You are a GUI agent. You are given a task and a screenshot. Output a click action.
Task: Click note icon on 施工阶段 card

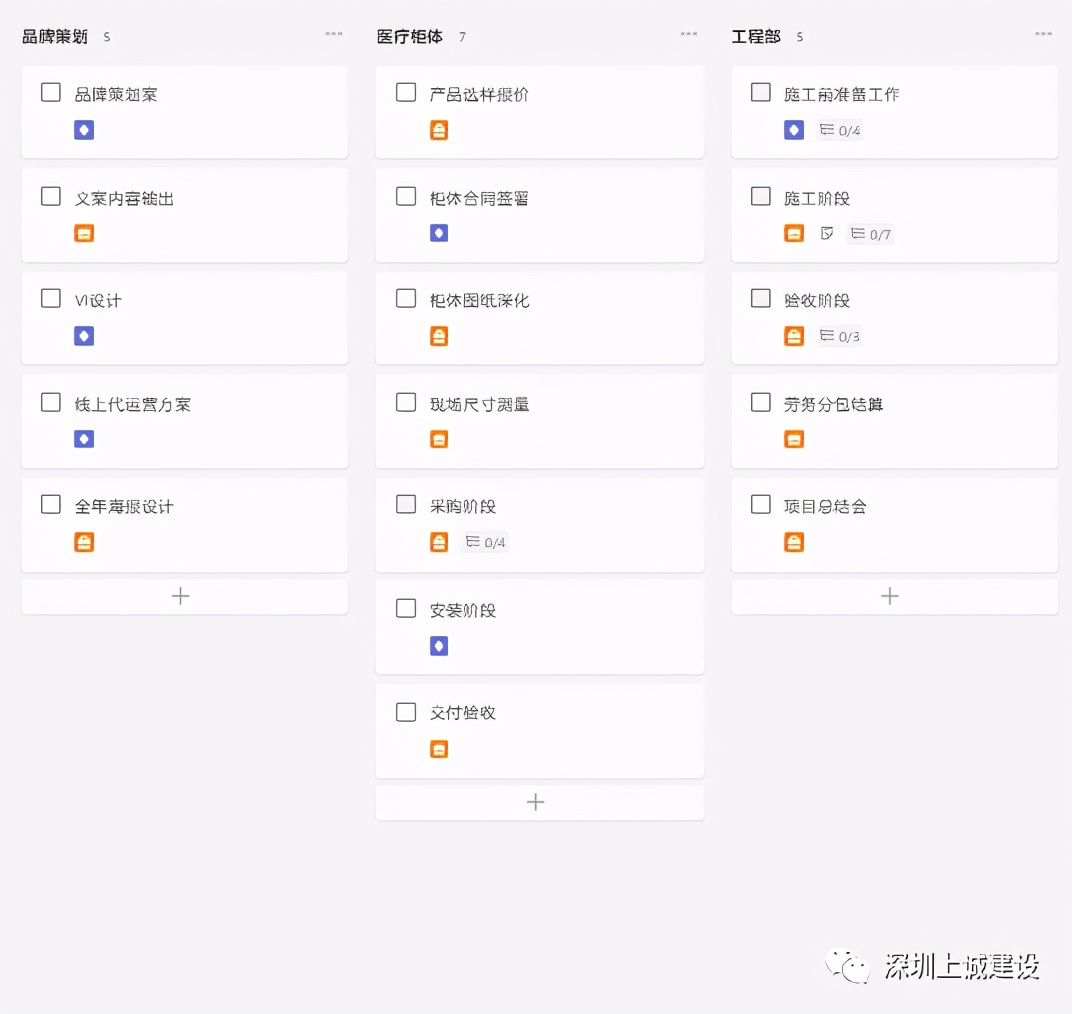click(827, 233)
